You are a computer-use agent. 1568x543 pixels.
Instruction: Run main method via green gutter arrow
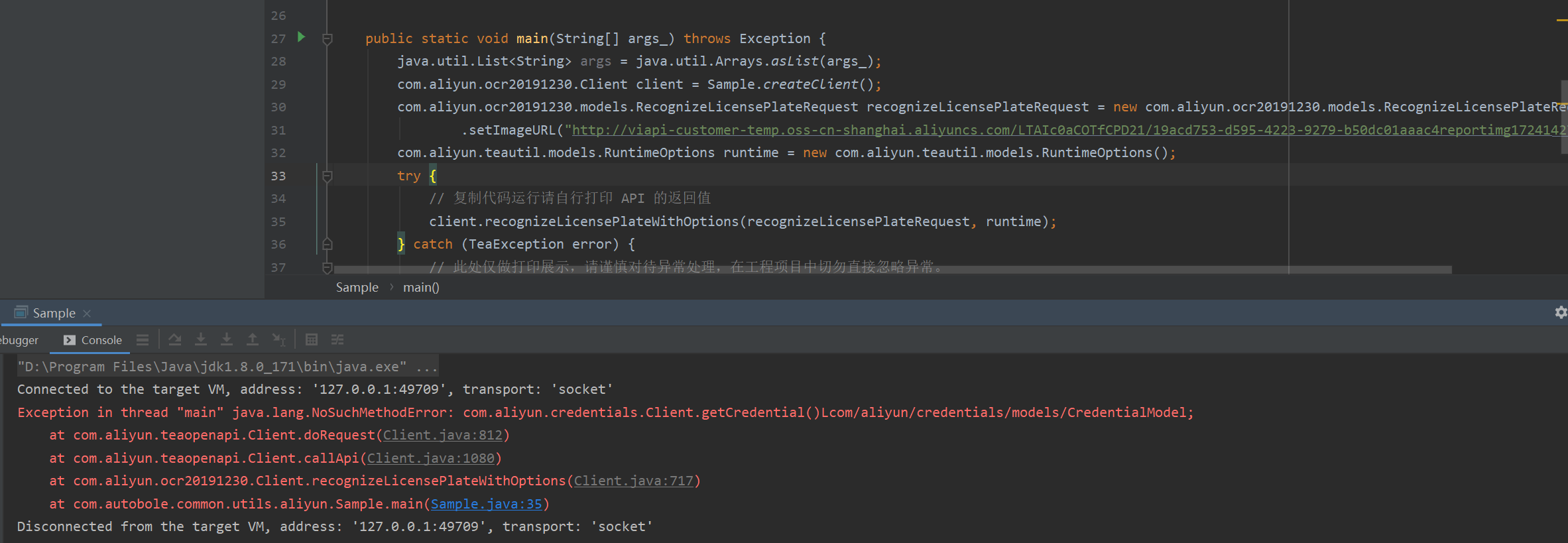302,37
